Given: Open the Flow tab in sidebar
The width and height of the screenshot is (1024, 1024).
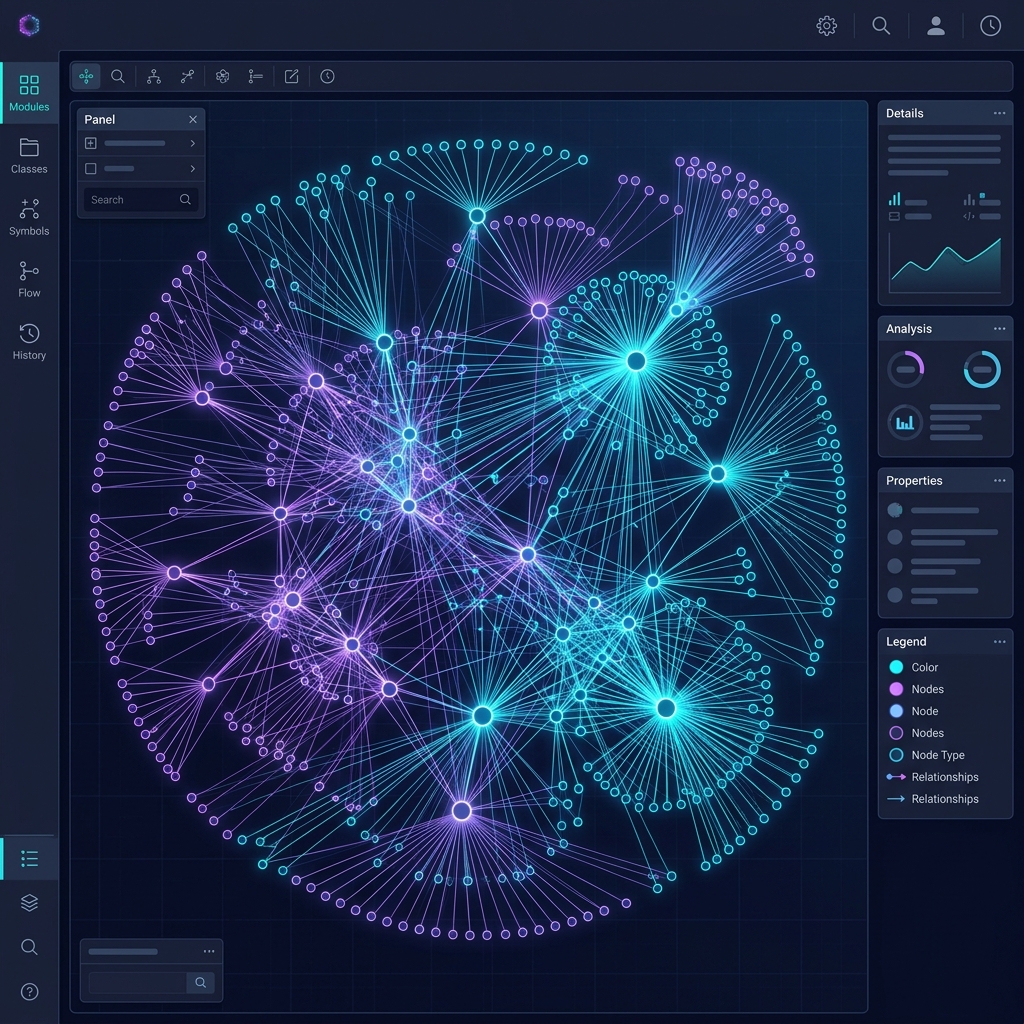Looking at the screenshot, I should pos(29,280).
